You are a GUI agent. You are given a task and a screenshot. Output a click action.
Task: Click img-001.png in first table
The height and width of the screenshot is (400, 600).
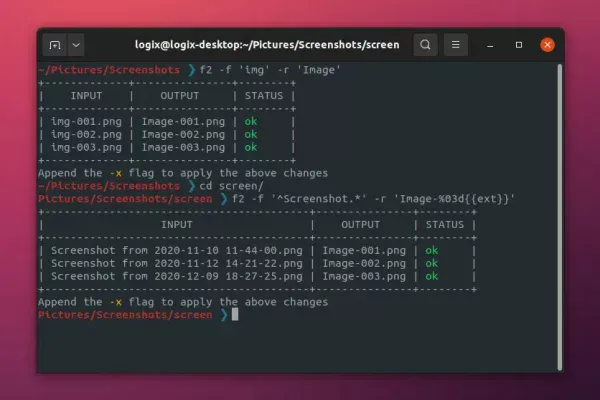(86, 122)
